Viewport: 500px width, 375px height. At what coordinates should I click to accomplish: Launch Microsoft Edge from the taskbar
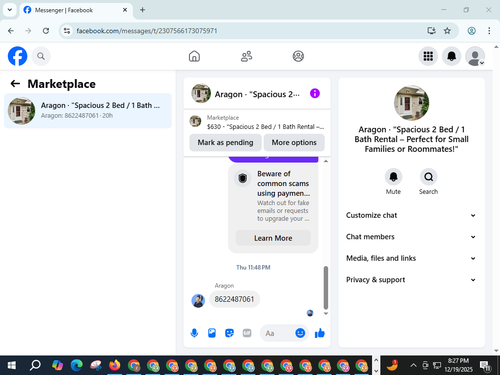pos(76,365)
